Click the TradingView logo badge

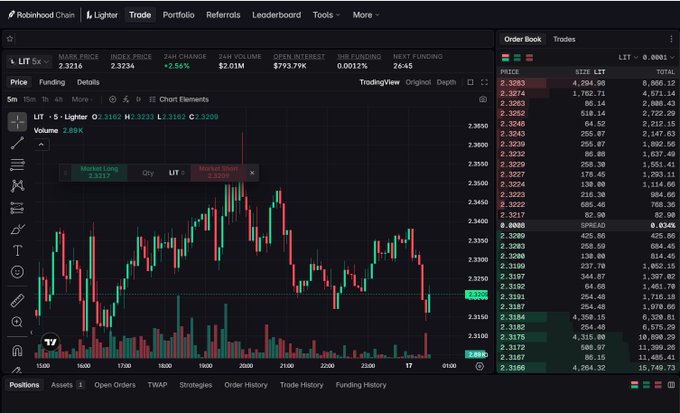[x=50, y=342]
